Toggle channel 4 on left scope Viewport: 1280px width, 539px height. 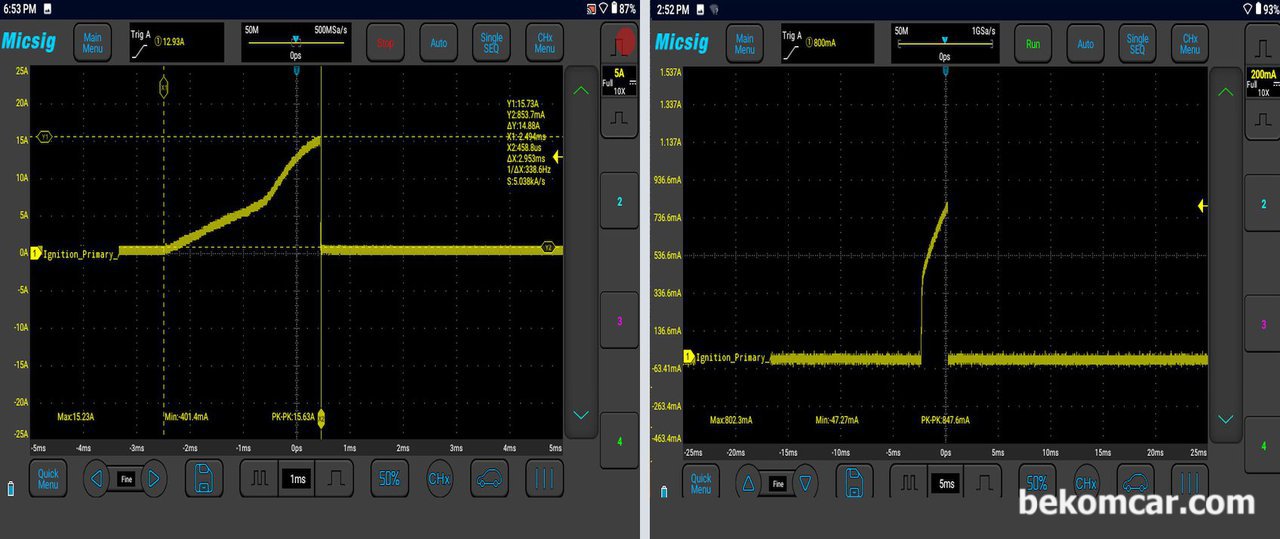tap(619, 440)
